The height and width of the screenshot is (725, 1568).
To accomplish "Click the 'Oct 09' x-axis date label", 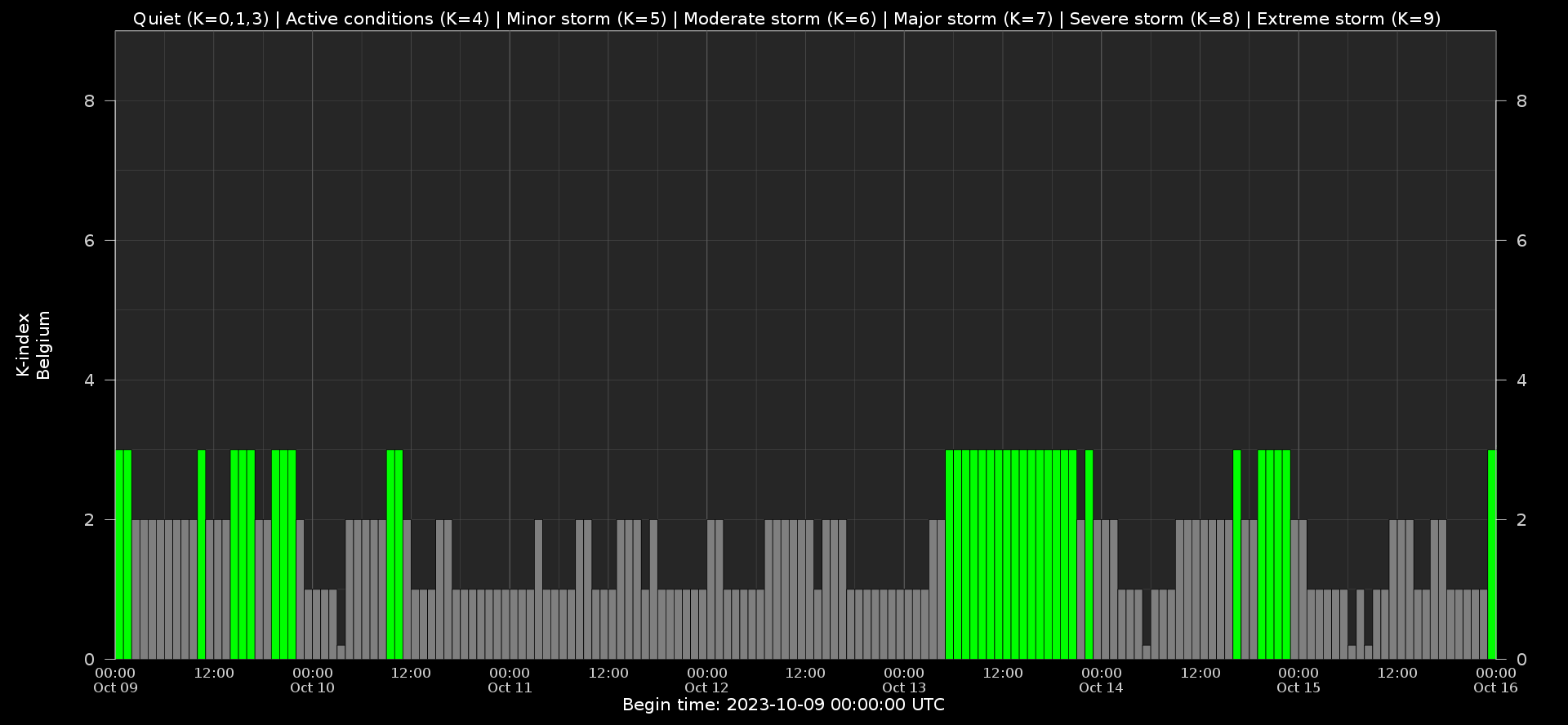I will [x=115, y=687].
